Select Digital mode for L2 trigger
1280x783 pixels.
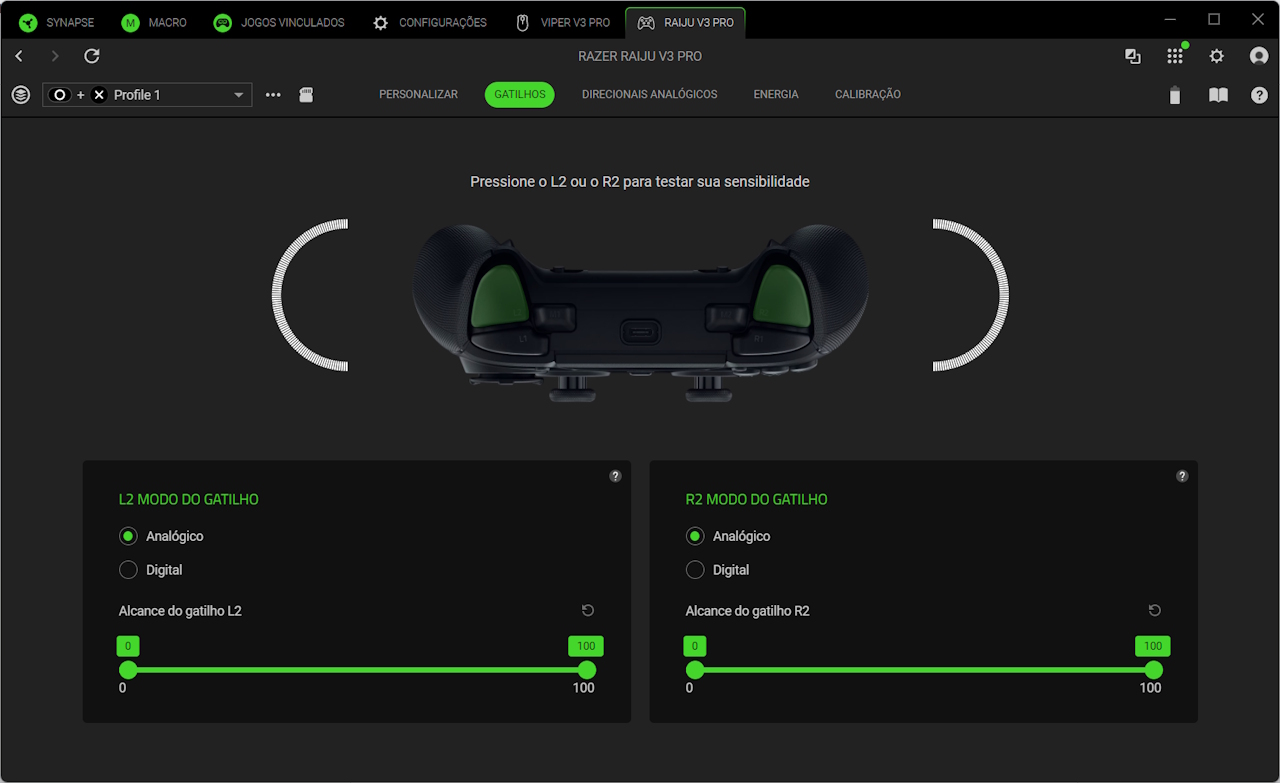point(128,569)
